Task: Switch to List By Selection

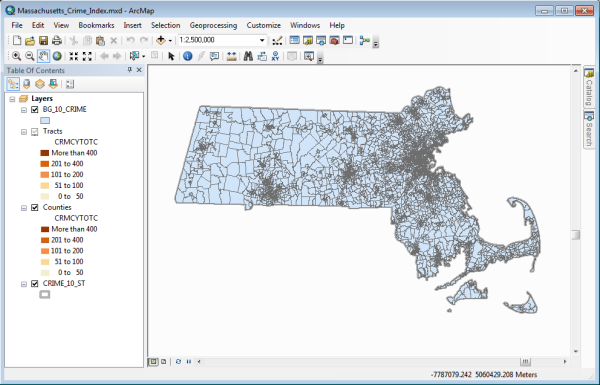Action: coord(53,84)
